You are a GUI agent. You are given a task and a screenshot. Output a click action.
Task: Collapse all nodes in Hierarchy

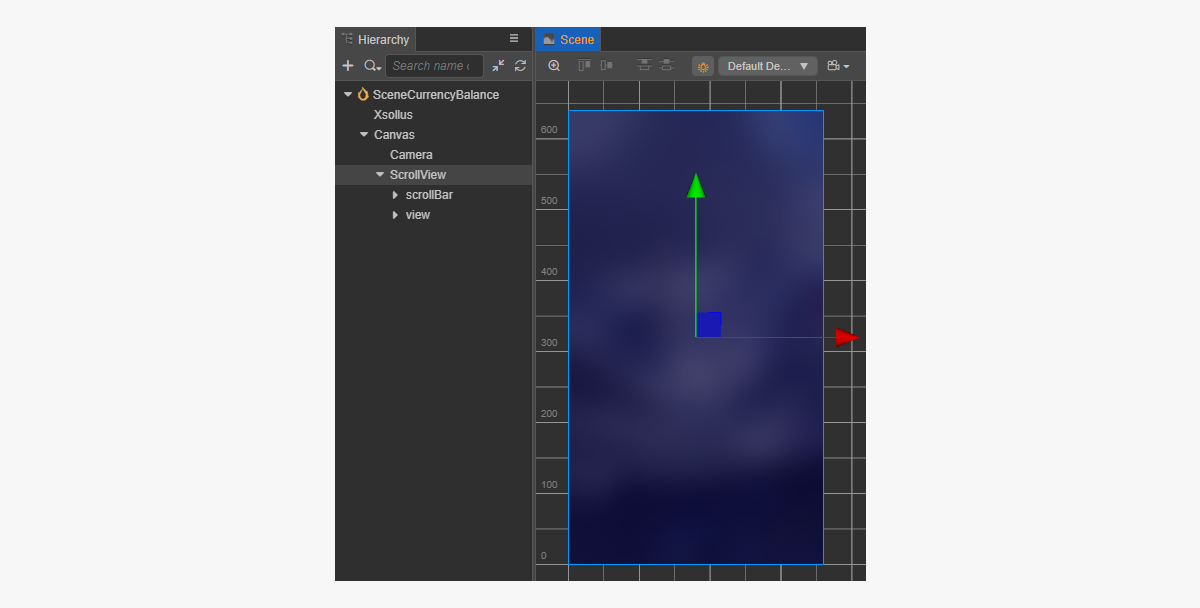point(498,66)
